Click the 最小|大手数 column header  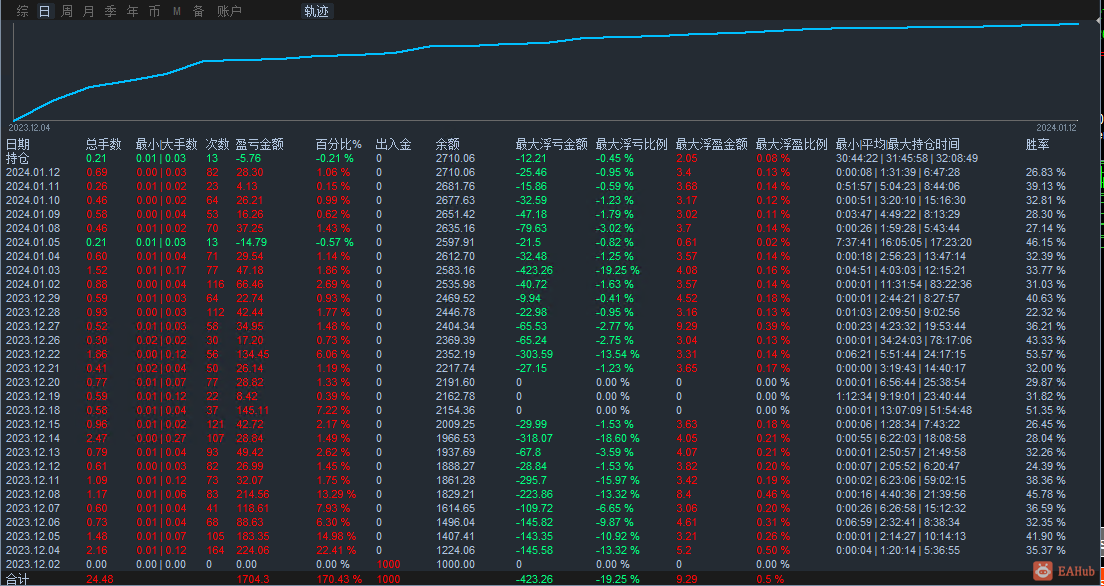click(167, 144)
